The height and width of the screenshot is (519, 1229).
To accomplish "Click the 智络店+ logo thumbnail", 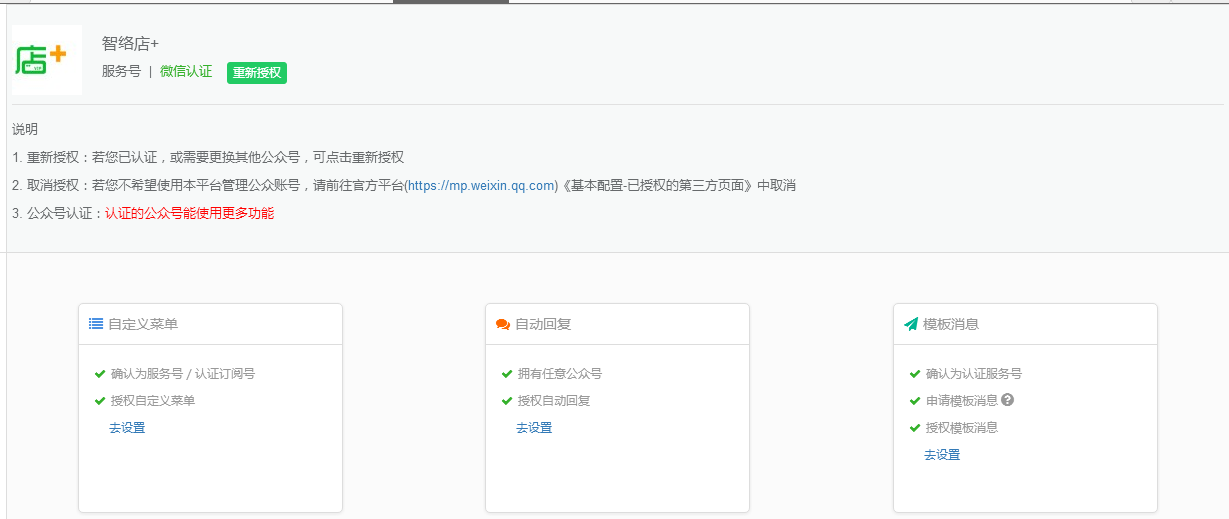I will pyautogui.click(x=47, y=60).
